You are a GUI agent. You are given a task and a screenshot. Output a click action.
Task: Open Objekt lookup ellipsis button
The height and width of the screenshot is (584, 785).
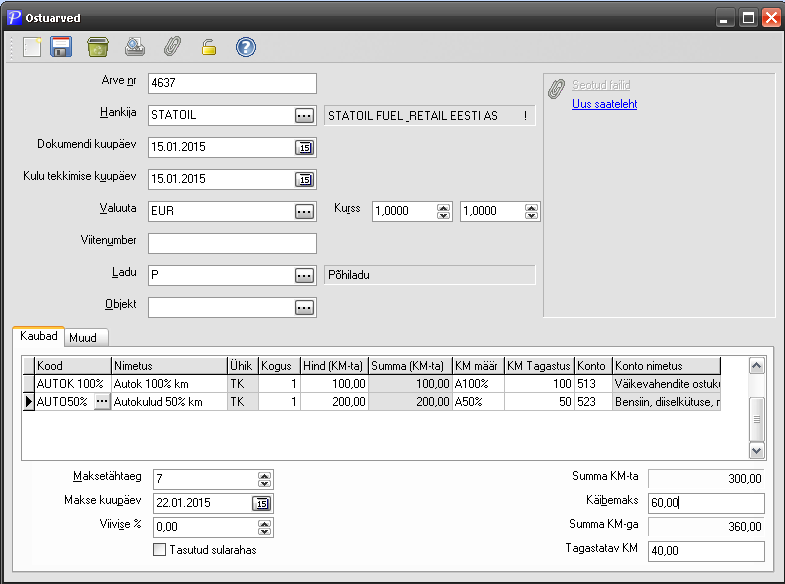pyautogui.click(x=304, y=308)
